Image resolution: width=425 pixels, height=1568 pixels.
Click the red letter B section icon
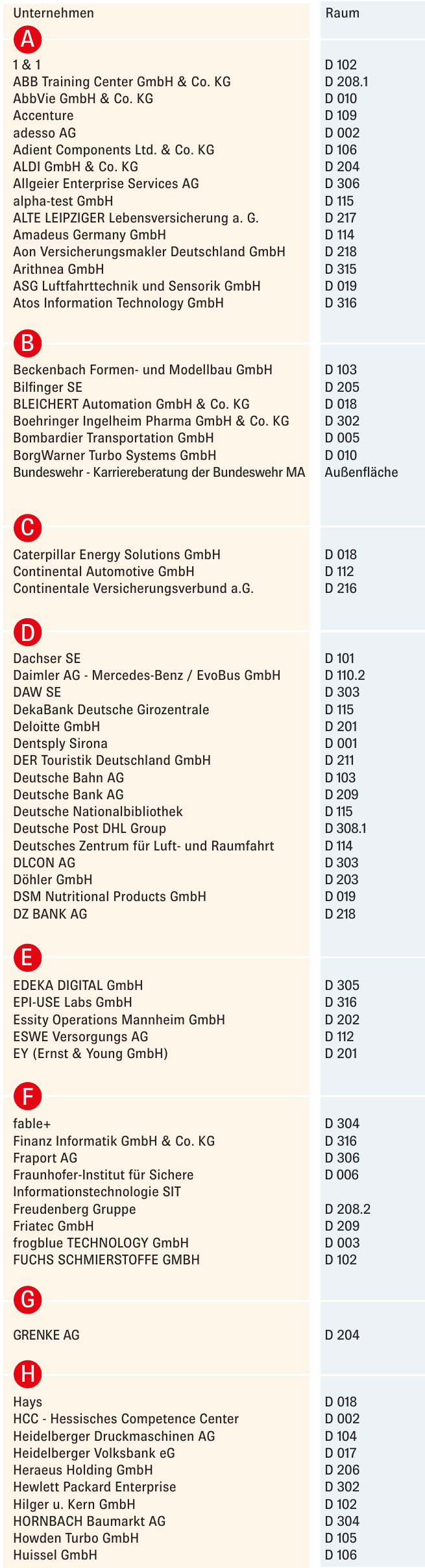pyautogui.click(x=27, y=344)
